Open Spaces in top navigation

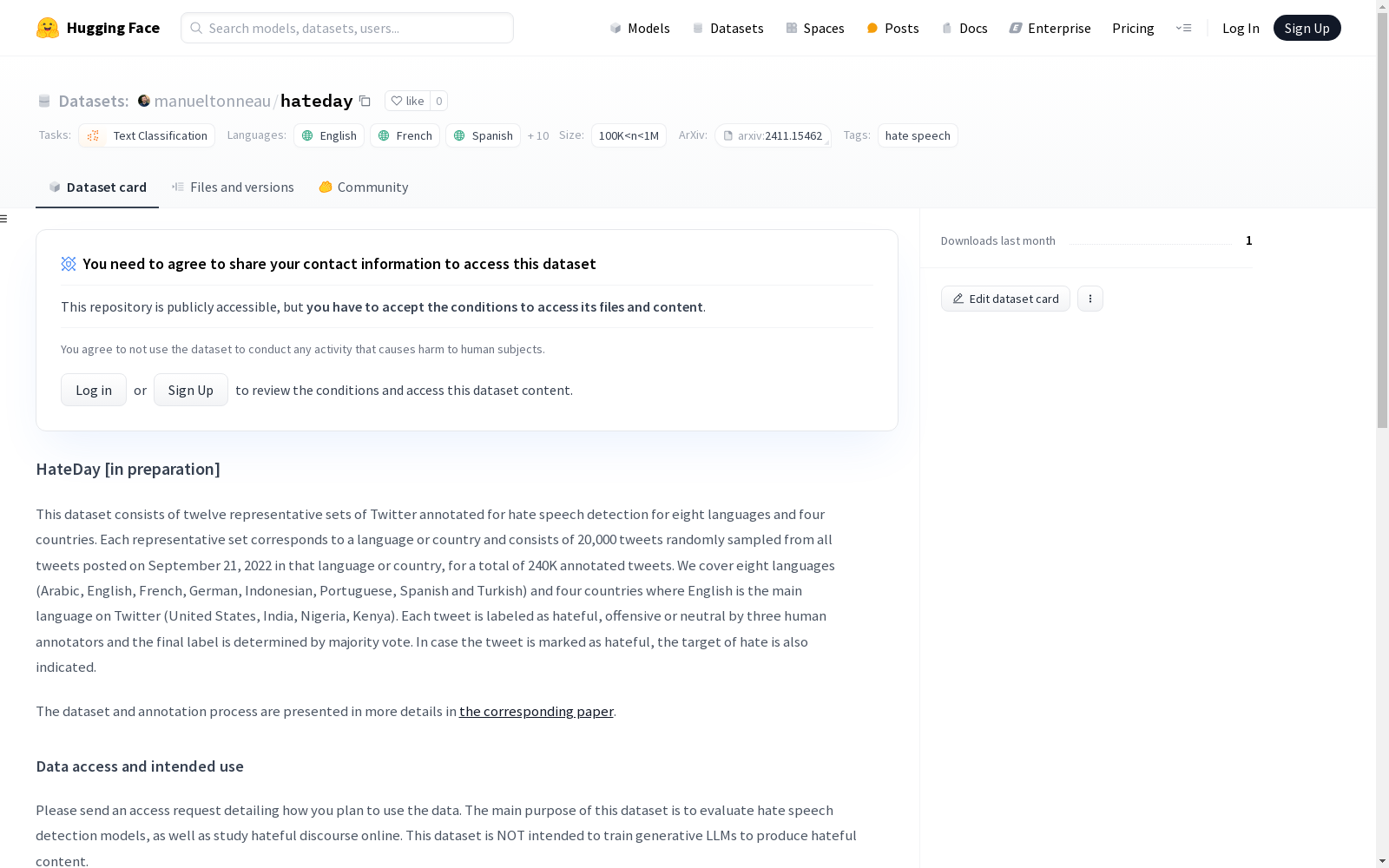pyautogui.click(x=814, y=28)
